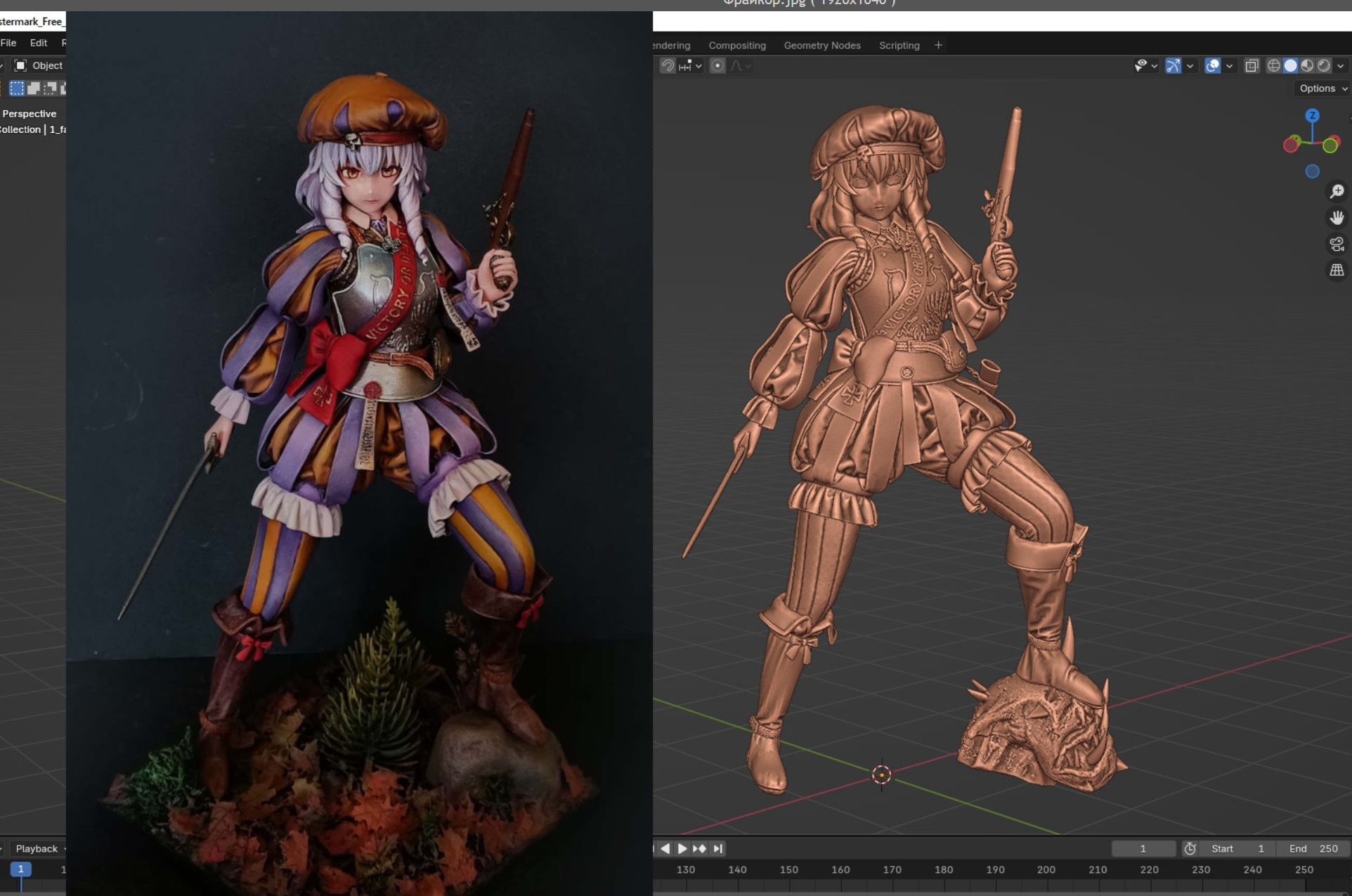The image size is (1352, 896).
Task: Click the End frame 250 field
Action: 1313,848
